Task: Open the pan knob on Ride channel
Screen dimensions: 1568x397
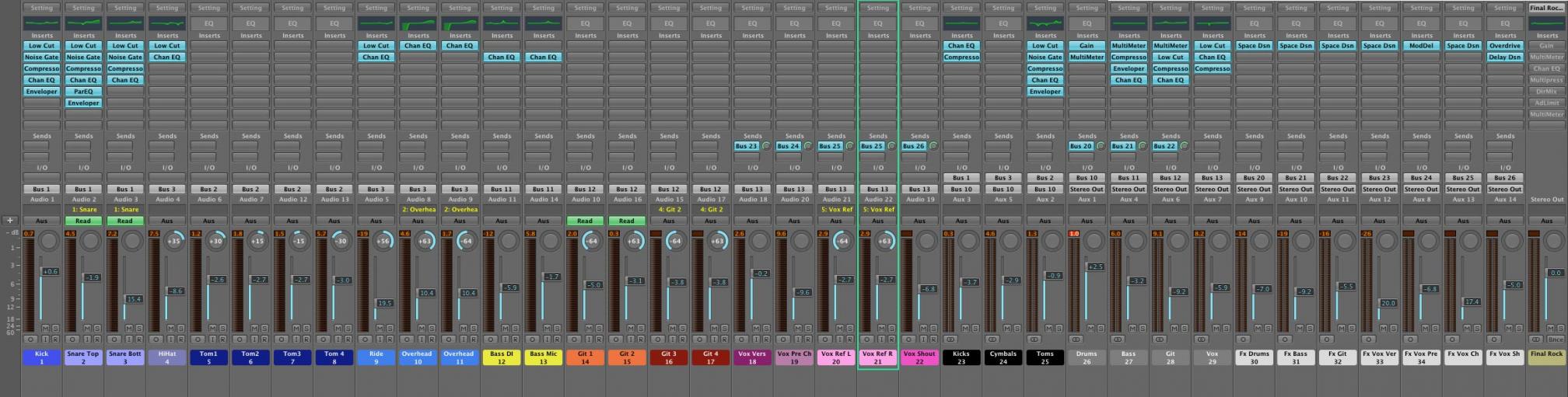Action: click(383, 241)
